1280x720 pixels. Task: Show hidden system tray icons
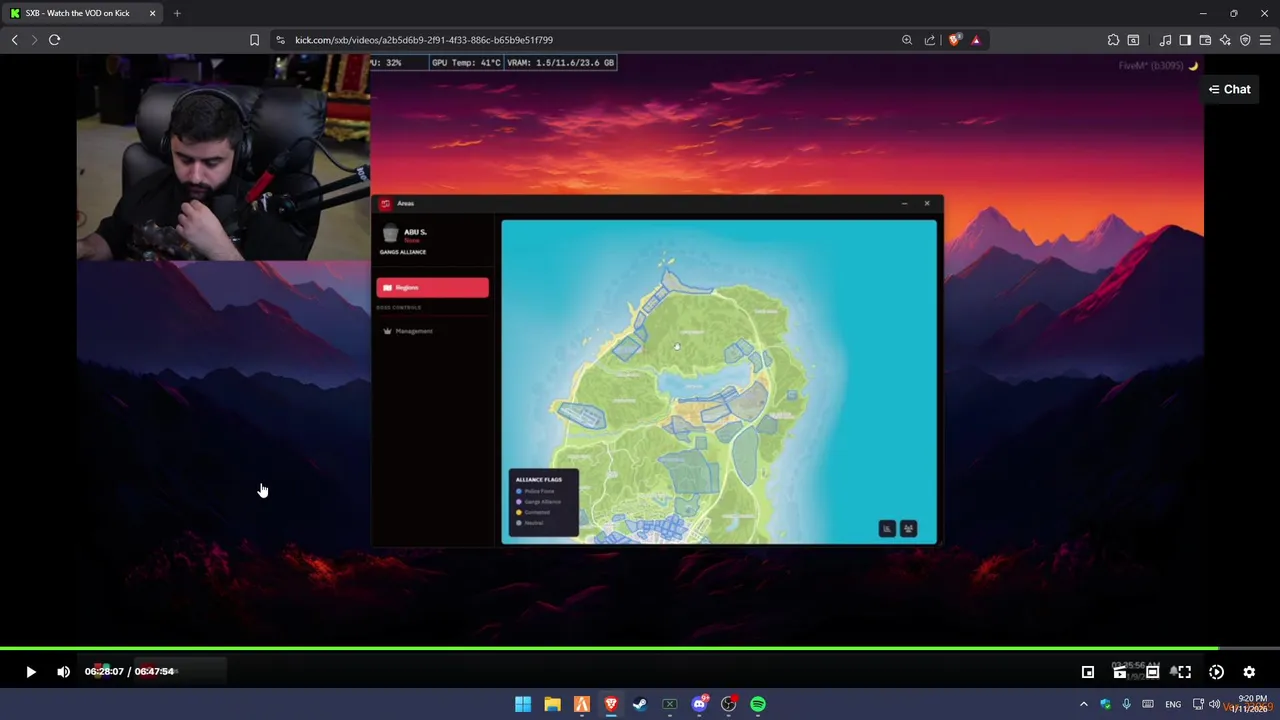tap(1084, 705)
